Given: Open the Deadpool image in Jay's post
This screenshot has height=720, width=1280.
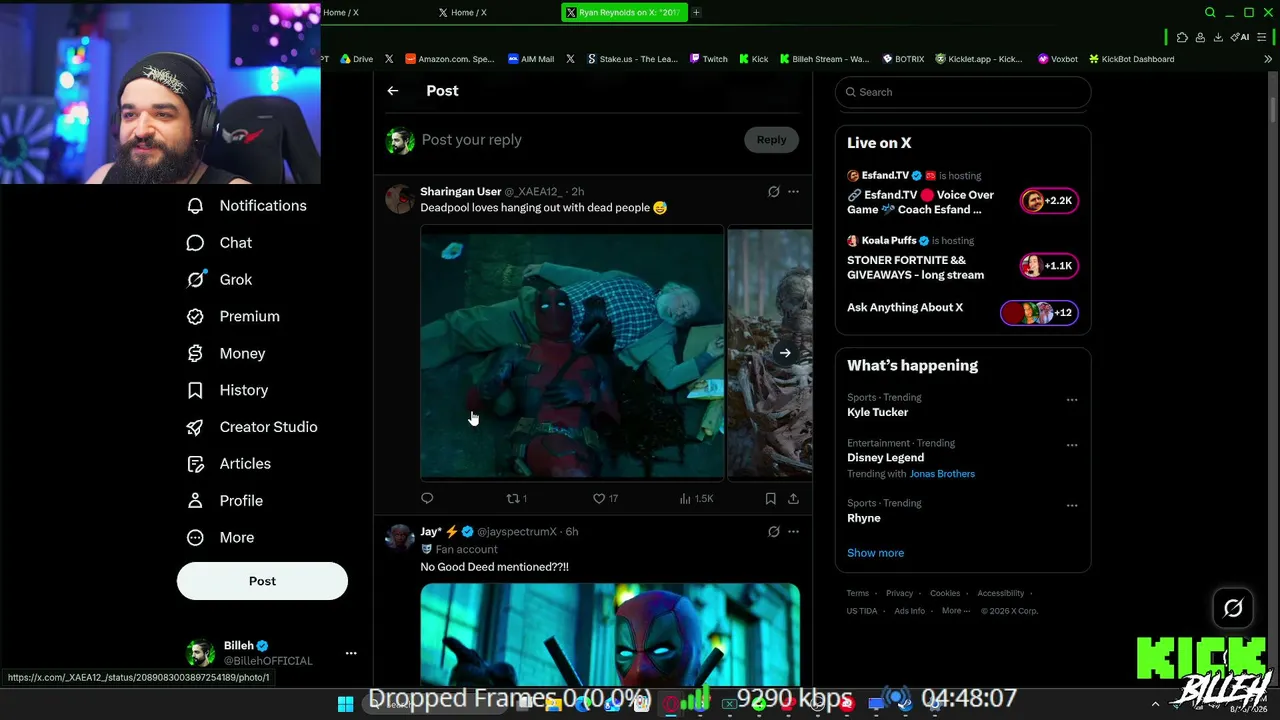Looking at the screenshot, I should [610, 635].
